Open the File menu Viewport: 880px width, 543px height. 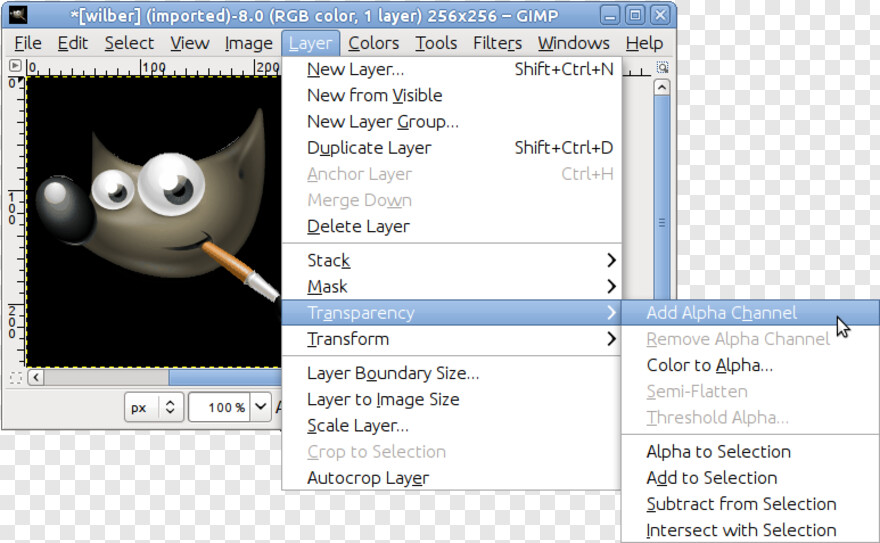click(x=28, y=43)
